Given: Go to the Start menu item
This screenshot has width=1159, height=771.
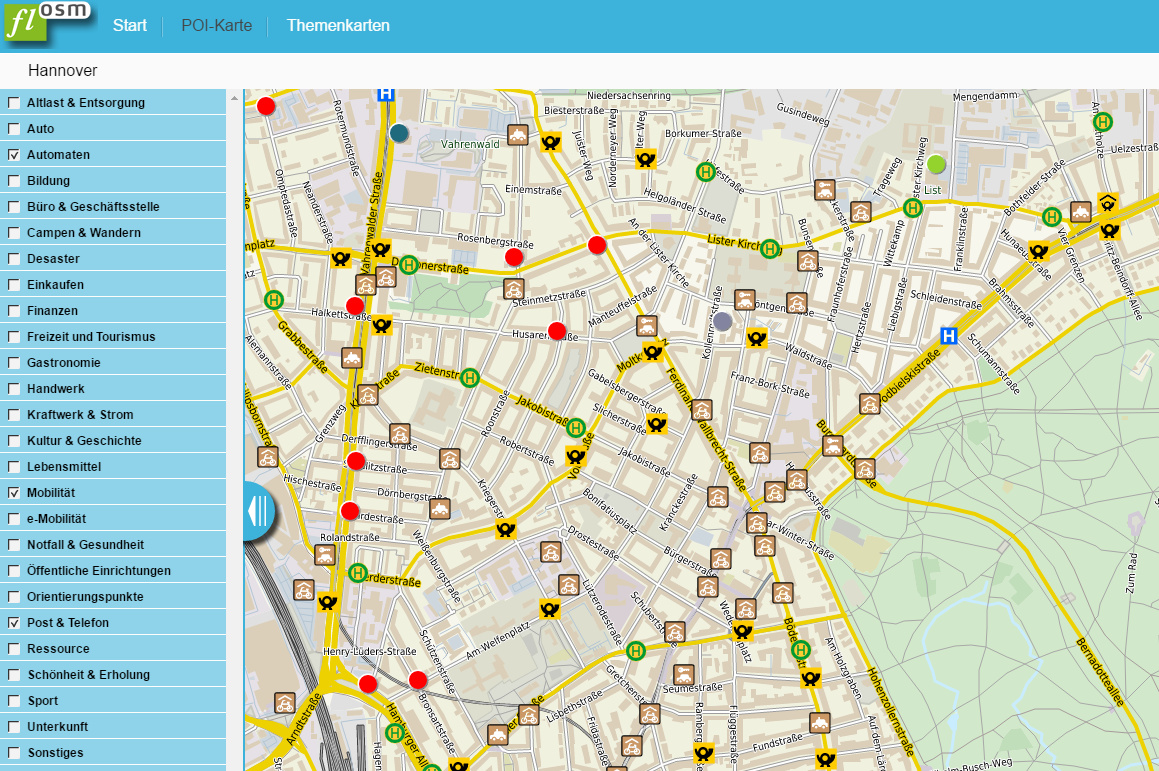Looking at the screenshot, I should tap(130, 26).
